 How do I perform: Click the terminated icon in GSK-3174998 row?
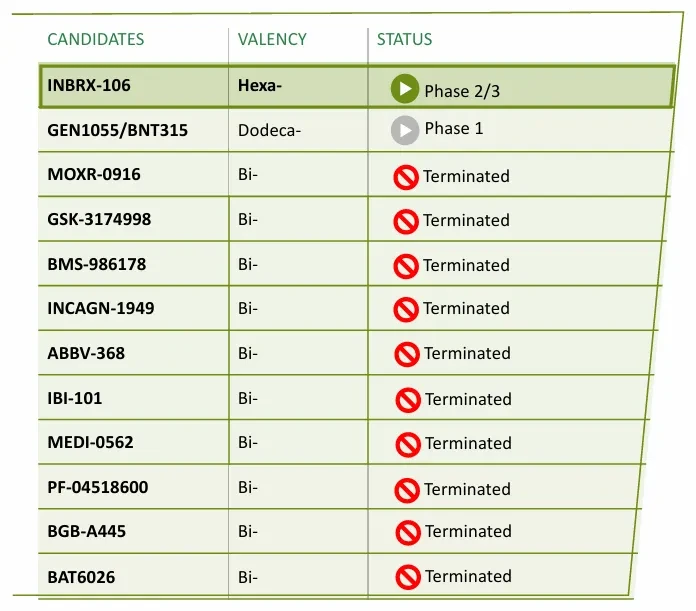[x=406, y=221]
